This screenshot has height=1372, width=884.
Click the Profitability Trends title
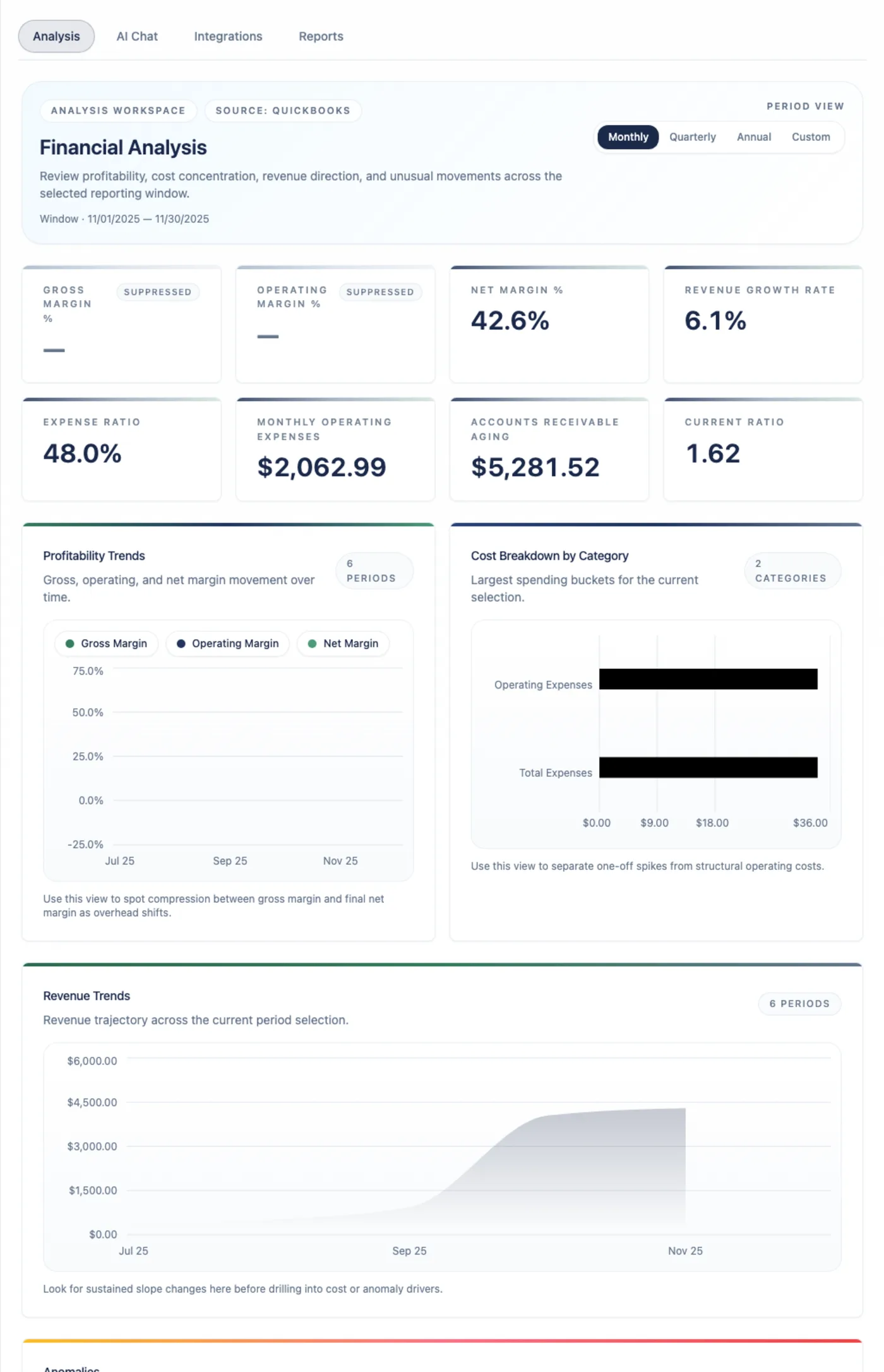point(94,556)
